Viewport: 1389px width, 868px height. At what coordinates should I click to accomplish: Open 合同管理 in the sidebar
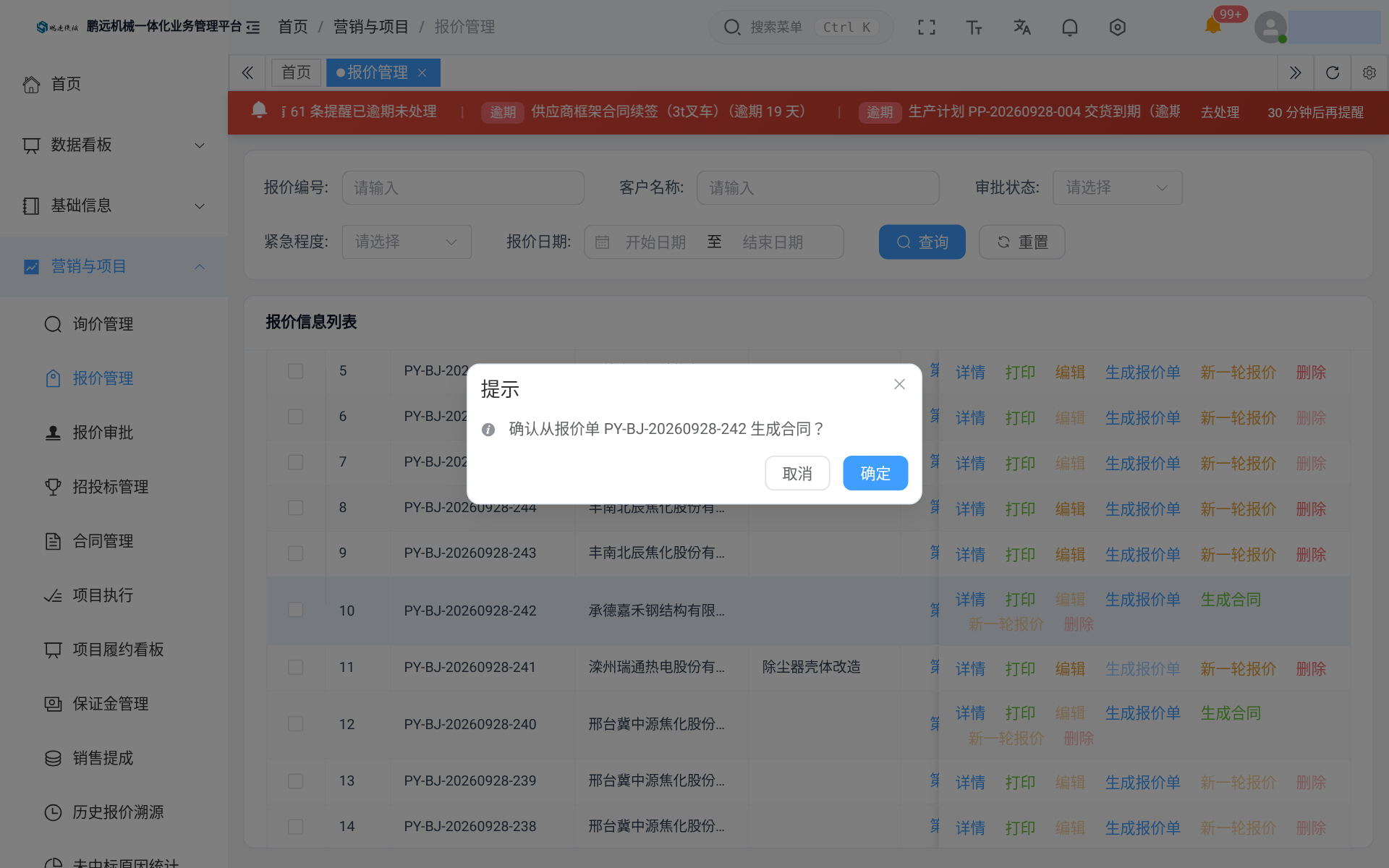pos(103,541)
